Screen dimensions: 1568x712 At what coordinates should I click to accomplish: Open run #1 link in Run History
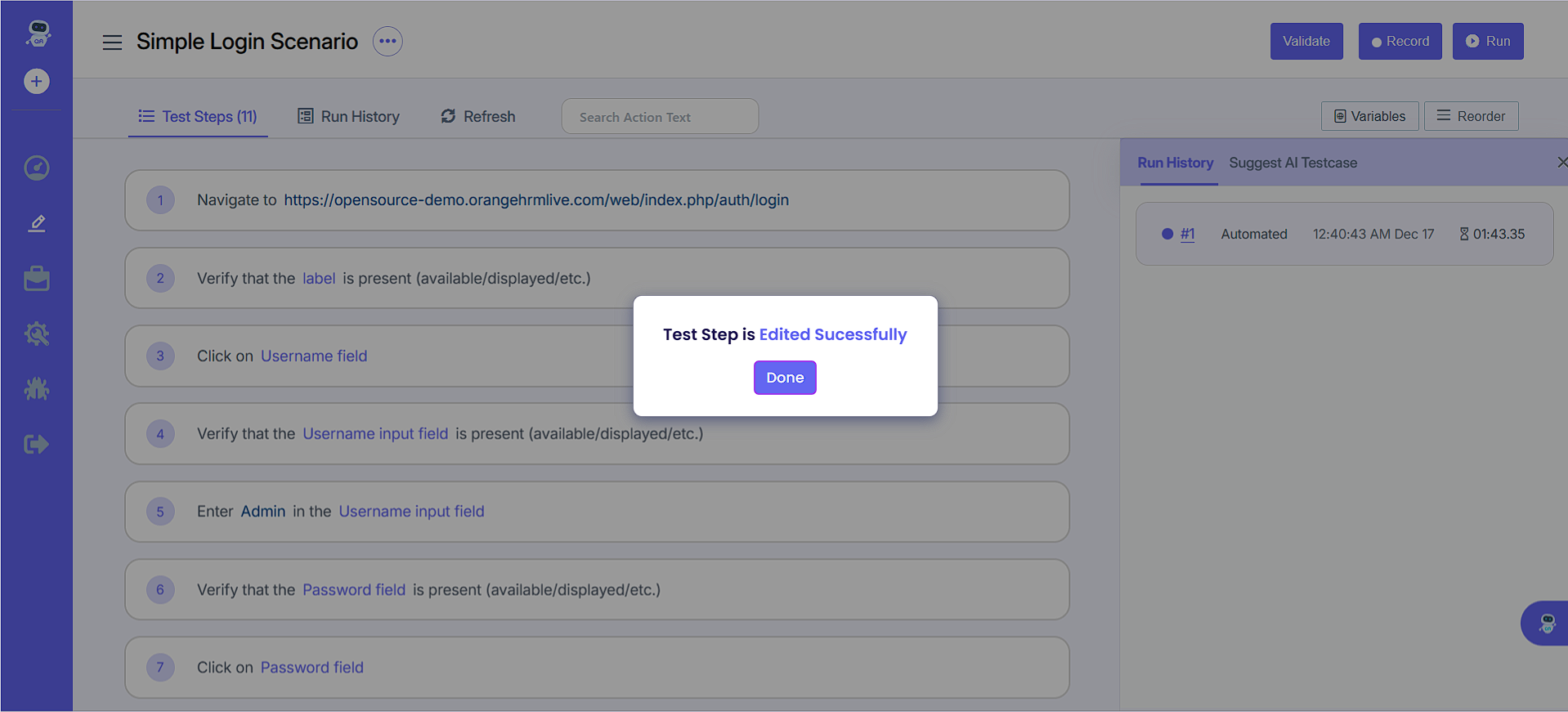coord(1187,234)
